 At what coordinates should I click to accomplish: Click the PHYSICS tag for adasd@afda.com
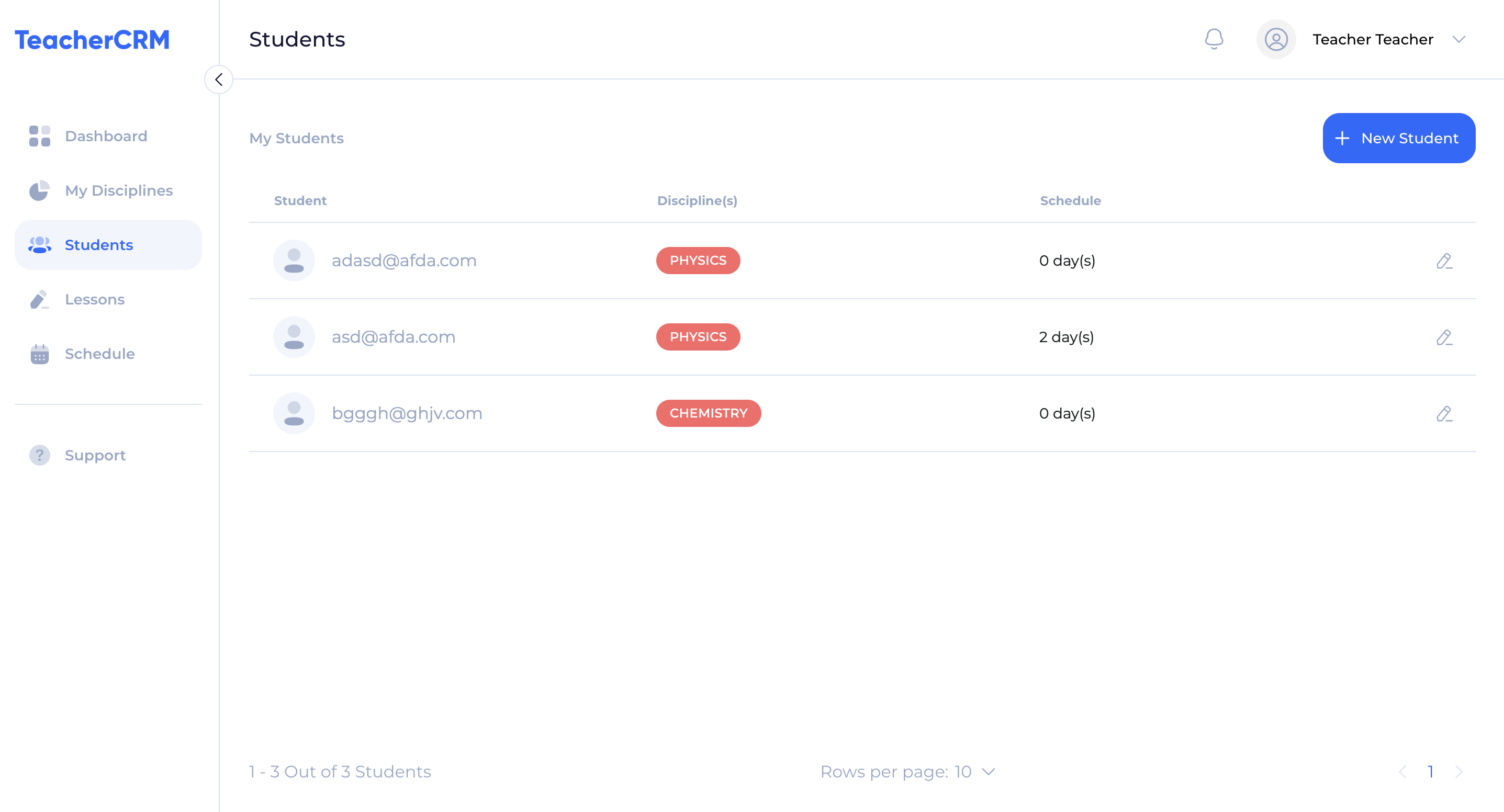pyautogui.click(x=698, y=261)
